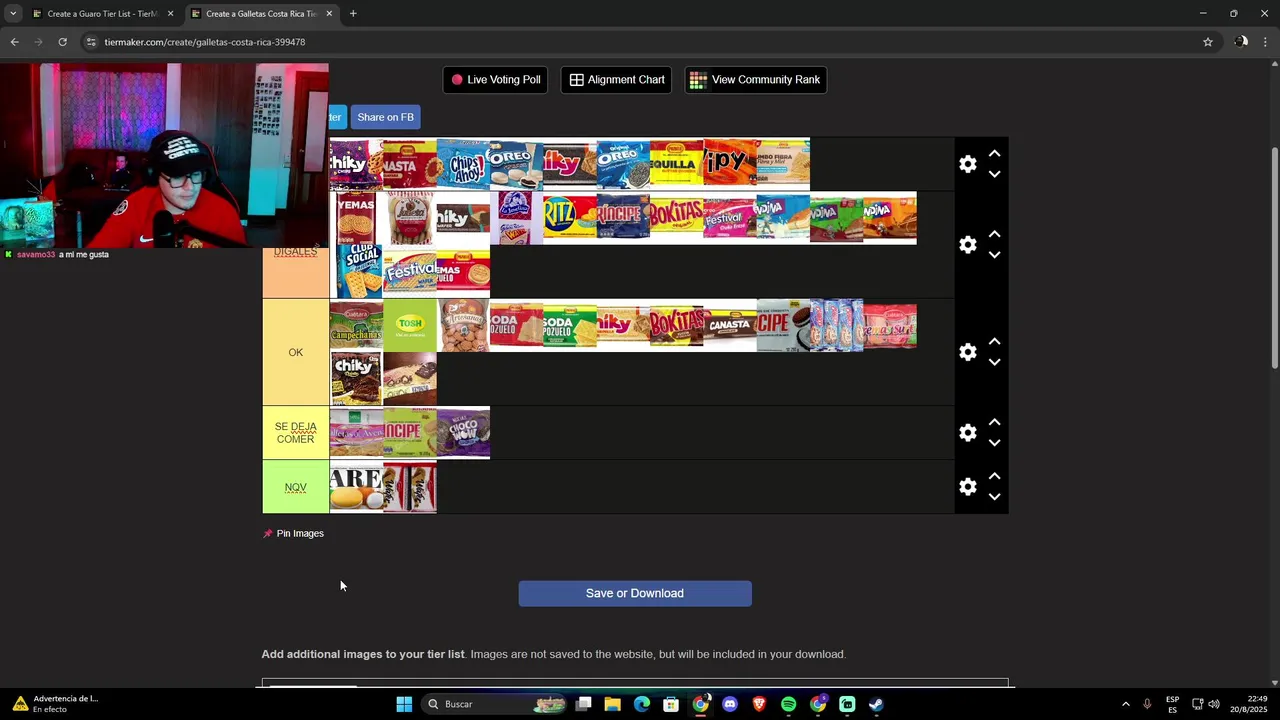
Task: Move the OK row up
Action: pos(994,342)
